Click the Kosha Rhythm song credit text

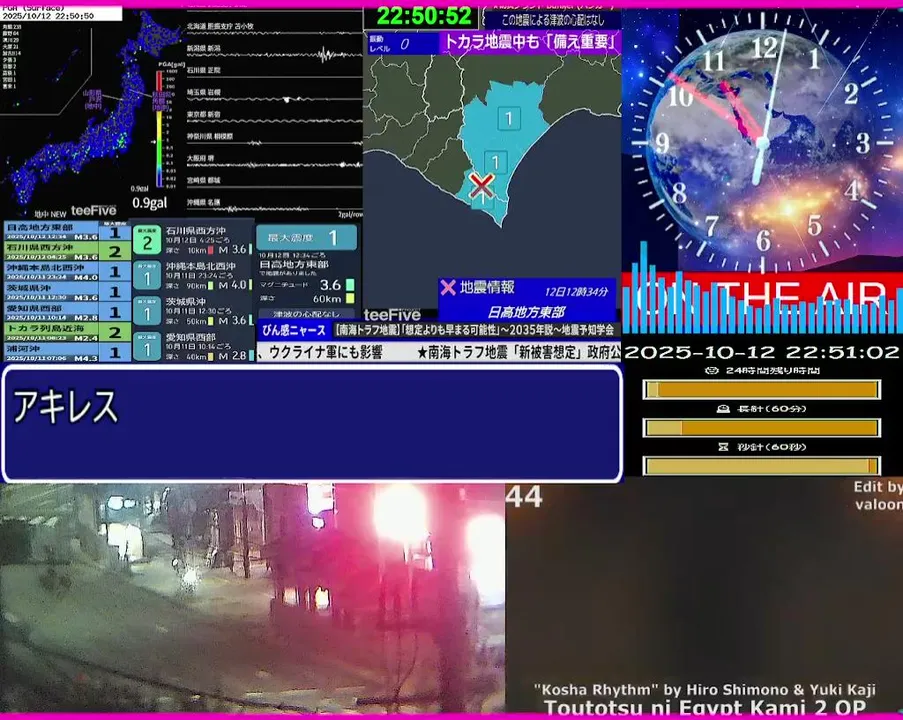704,689
